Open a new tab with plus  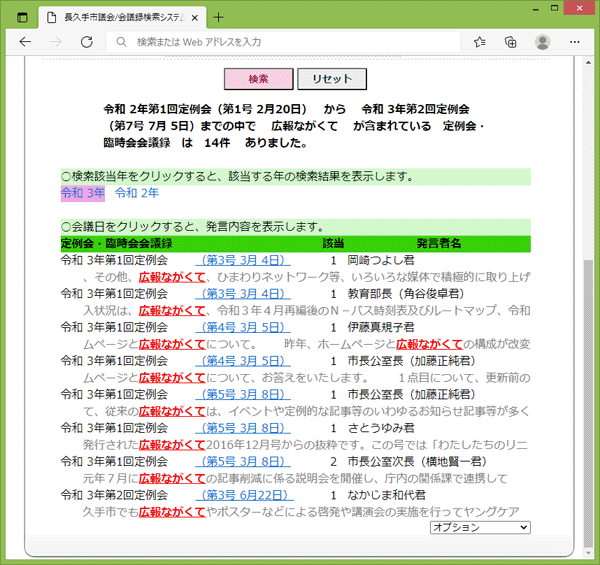[x=218, y=17]
